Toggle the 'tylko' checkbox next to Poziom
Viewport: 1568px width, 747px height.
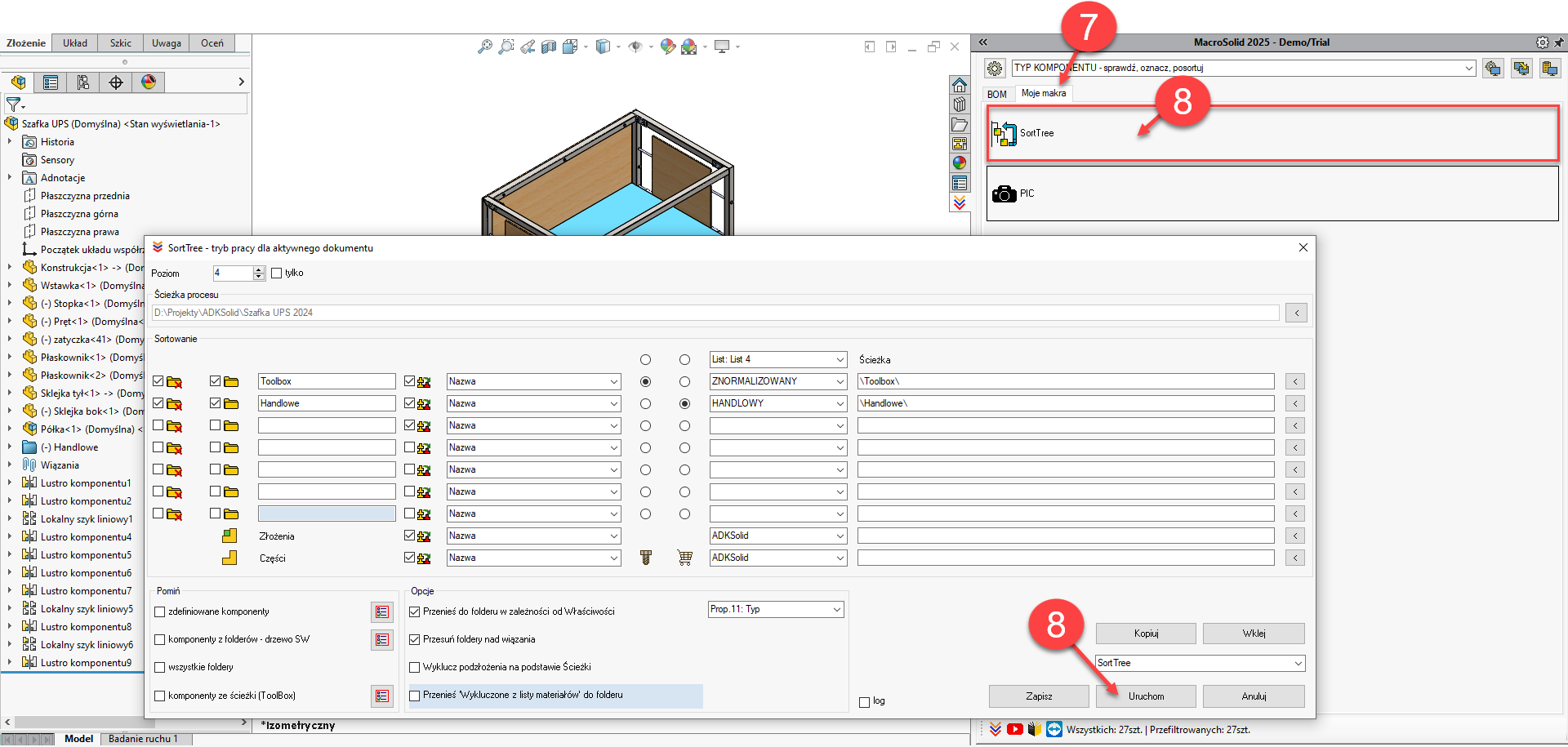[x=276, y=273]
